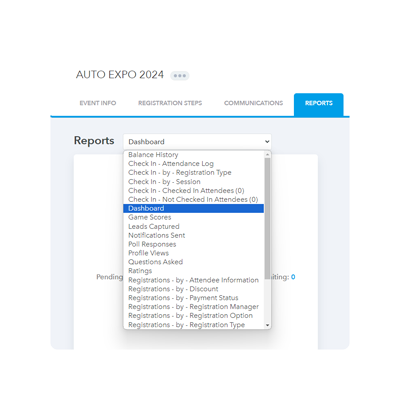Click the scrollbar up arrow in dropdown list

click(x=267, y=155)
